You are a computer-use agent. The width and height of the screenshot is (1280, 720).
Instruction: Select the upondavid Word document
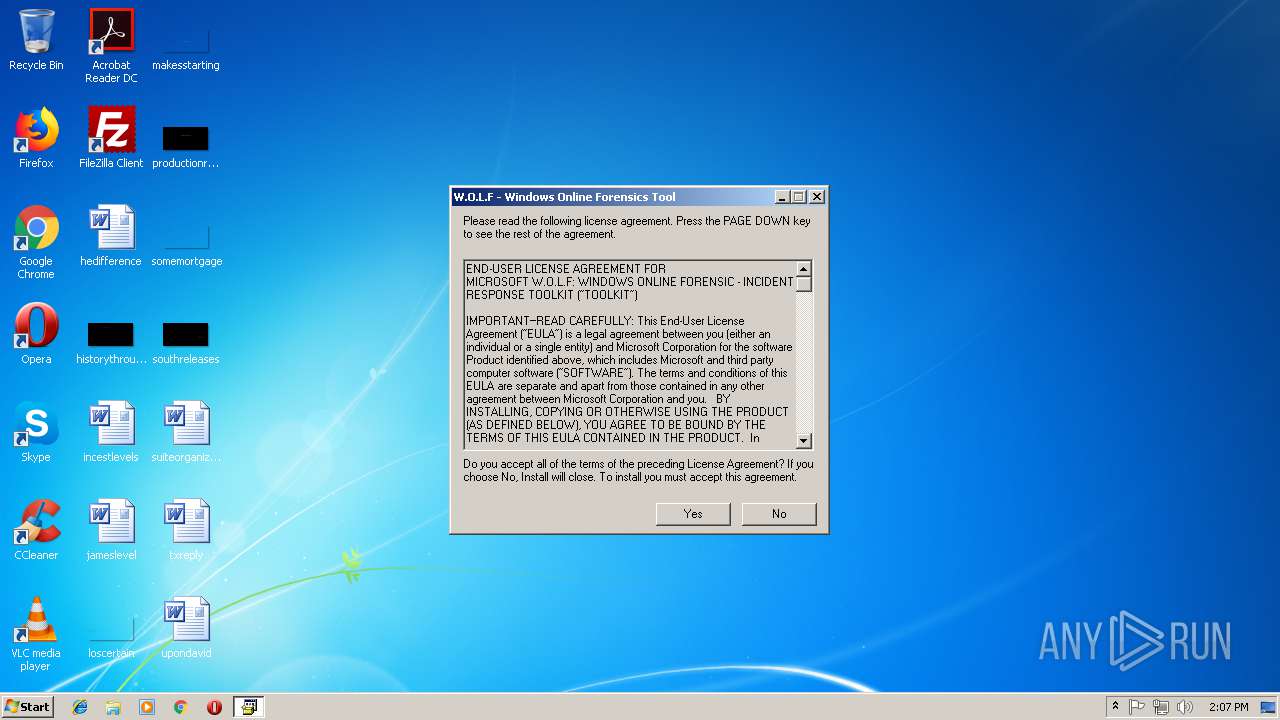(x=186, y=628)
